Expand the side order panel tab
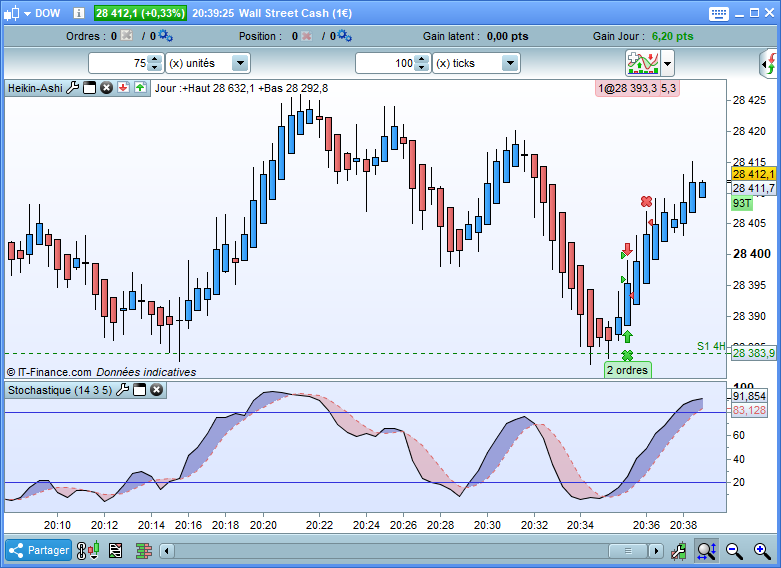781x568 pixels. 769,63
